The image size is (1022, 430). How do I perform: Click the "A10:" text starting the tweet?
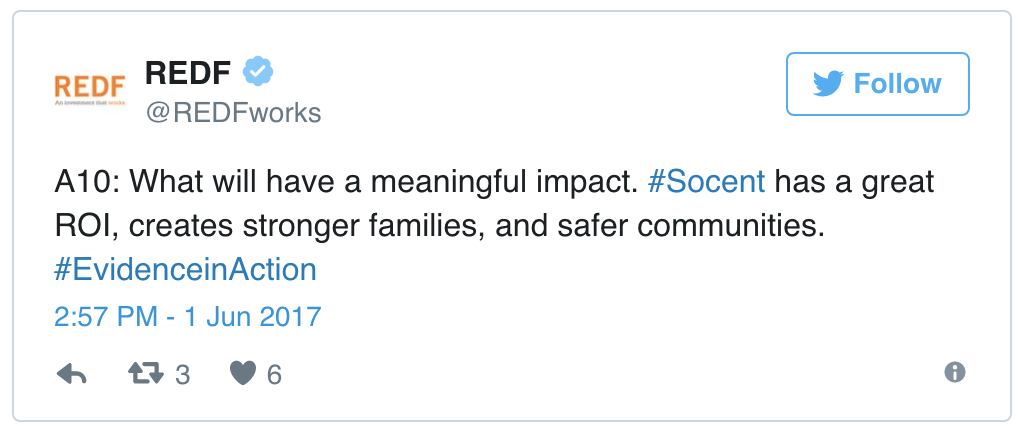point(88,183)
